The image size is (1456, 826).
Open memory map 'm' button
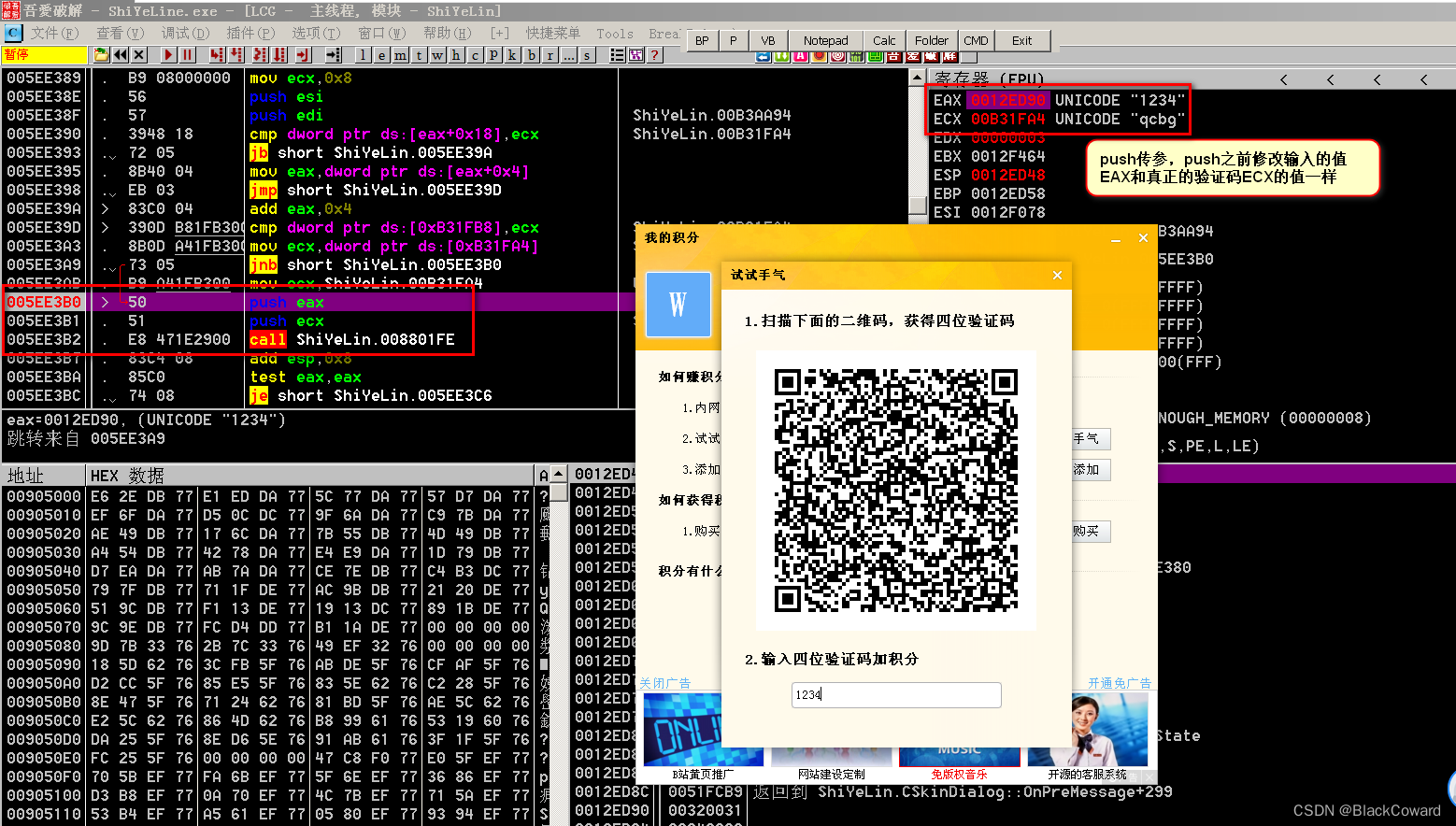400,55
